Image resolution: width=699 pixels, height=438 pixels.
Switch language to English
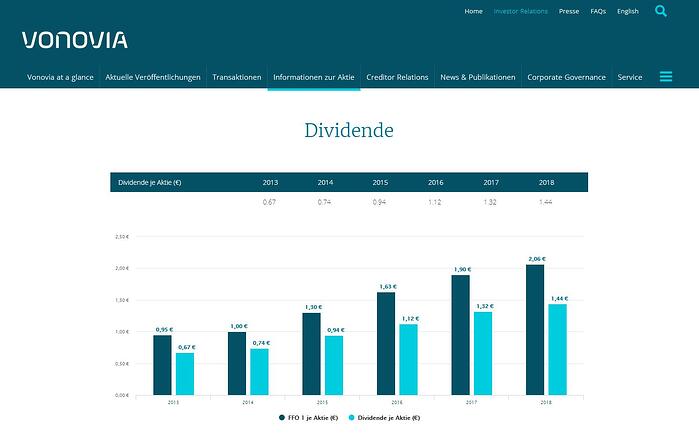click(x=628, y=11)
